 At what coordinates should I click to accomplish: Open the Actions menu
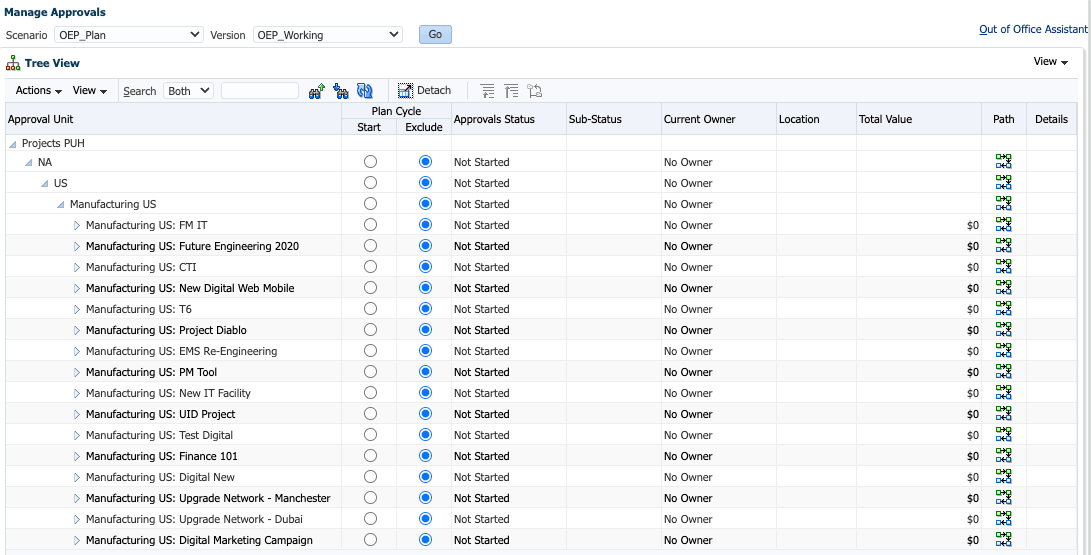(x=39, y=90)
